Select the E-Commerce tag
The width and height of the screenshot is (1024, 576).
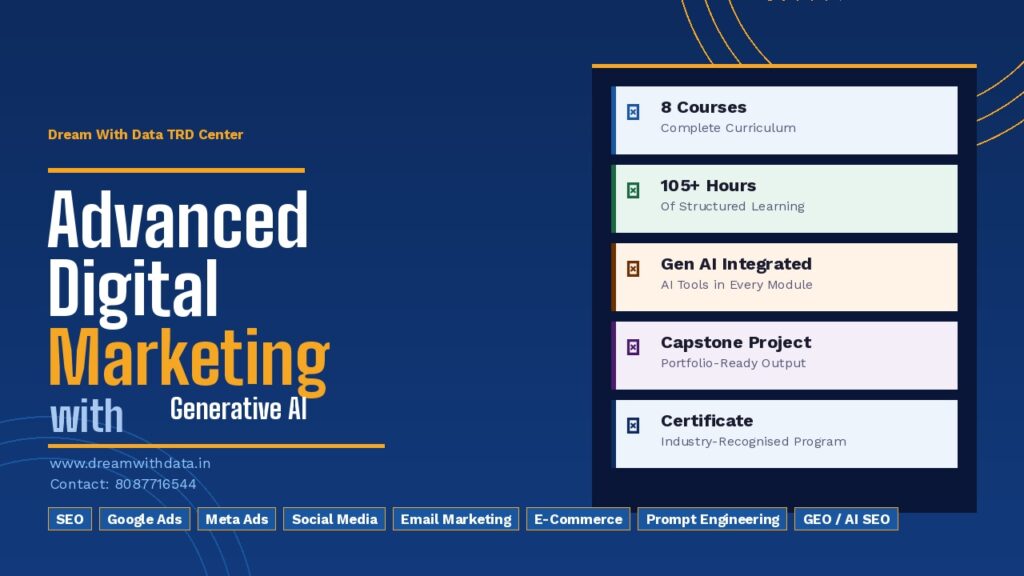(x=578, y=519)
